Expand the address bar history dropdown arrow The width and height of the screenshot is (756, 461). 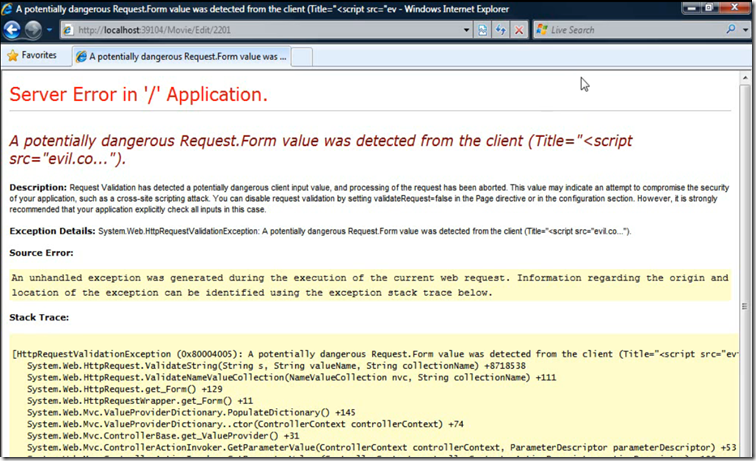(466, 30)
